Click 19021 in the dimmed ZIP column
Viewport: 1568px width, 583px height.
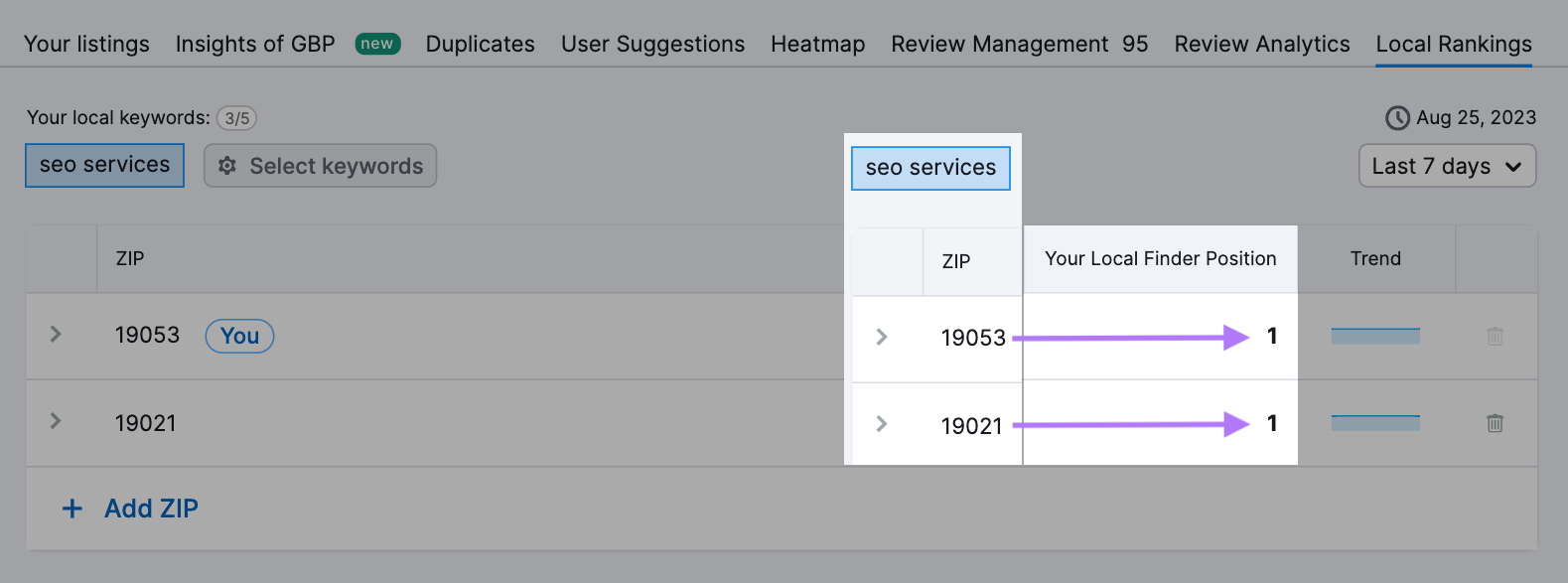click(x=145, y=423)
